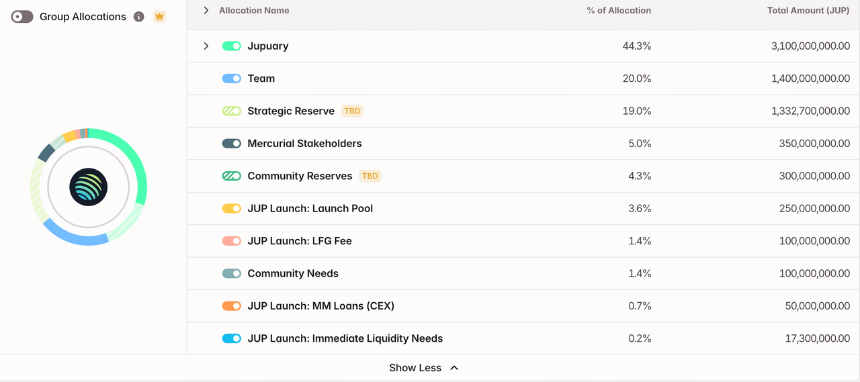Image resolution: width=860 pixels, height=382 pixels.
Task: Click the Jupiter logo in the donut chart
Action: [x=88, y=187]
